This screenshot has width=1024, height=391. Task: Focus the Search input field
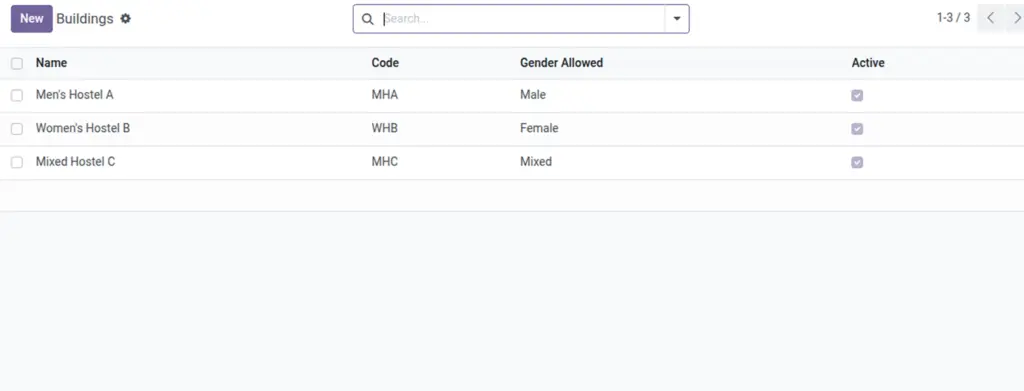[522, 19]
